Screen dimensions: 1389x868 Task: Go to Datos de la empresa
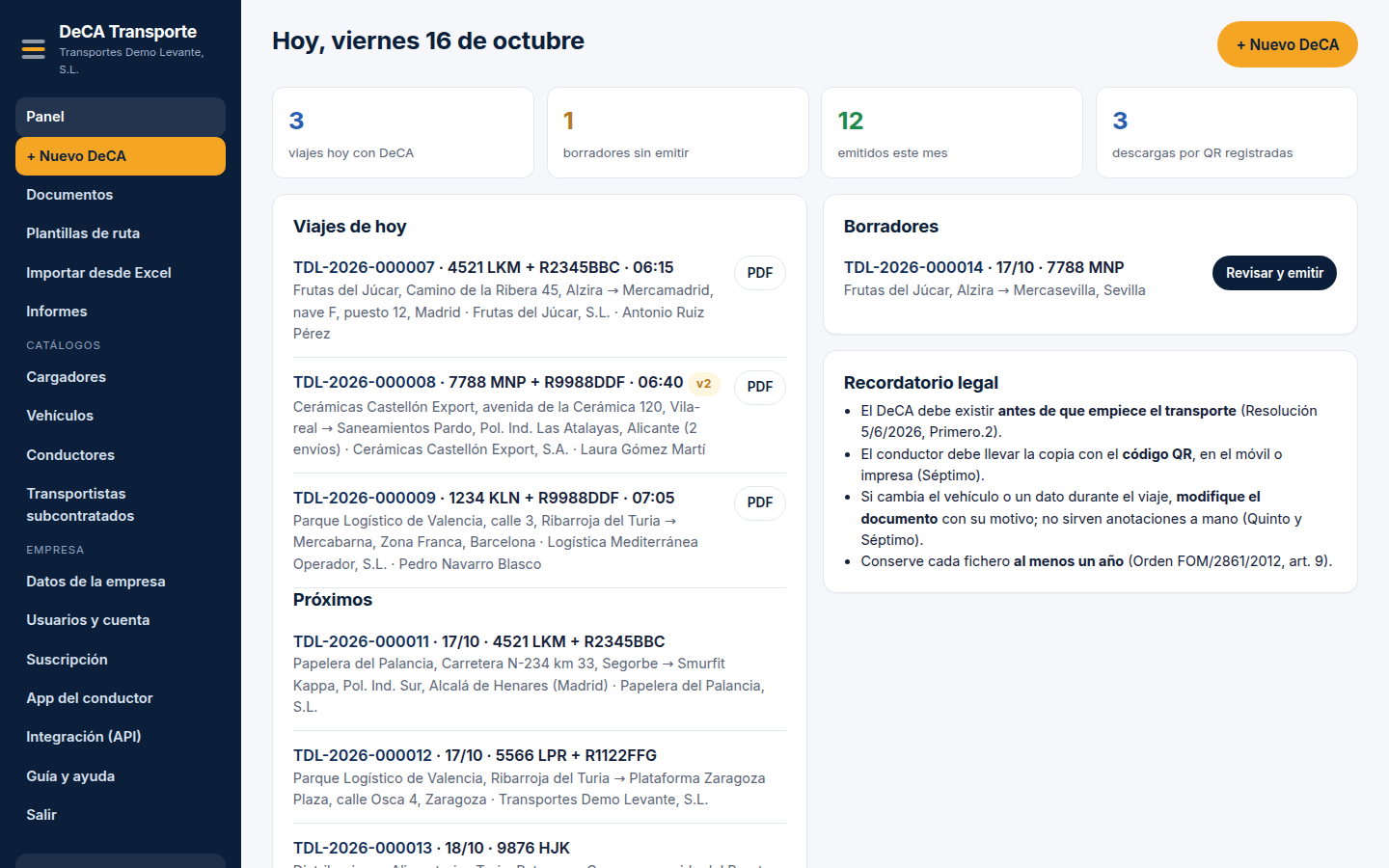(121, 582)
